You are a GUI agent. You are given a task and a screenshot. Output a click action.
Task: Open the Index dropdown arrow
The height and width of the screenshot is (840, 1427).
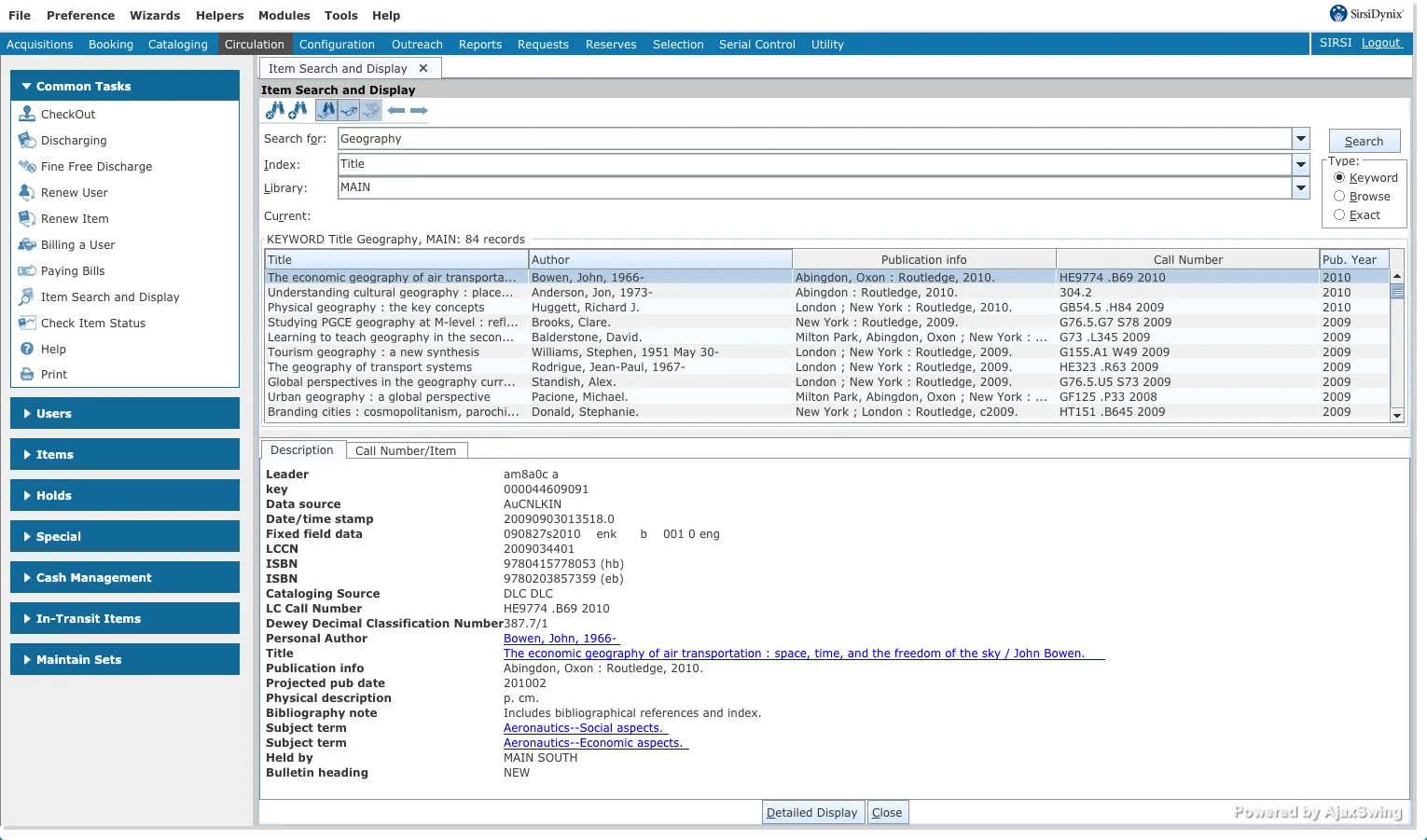[1301, 164]
